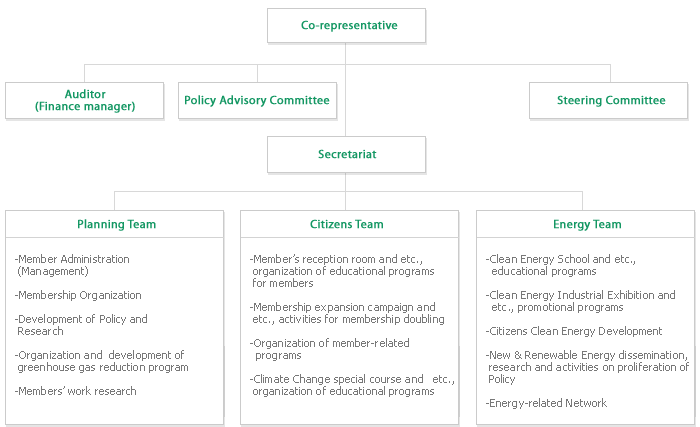Select Membership expansion campaign item
Screen dimensions: 700x427
(347, 313)
